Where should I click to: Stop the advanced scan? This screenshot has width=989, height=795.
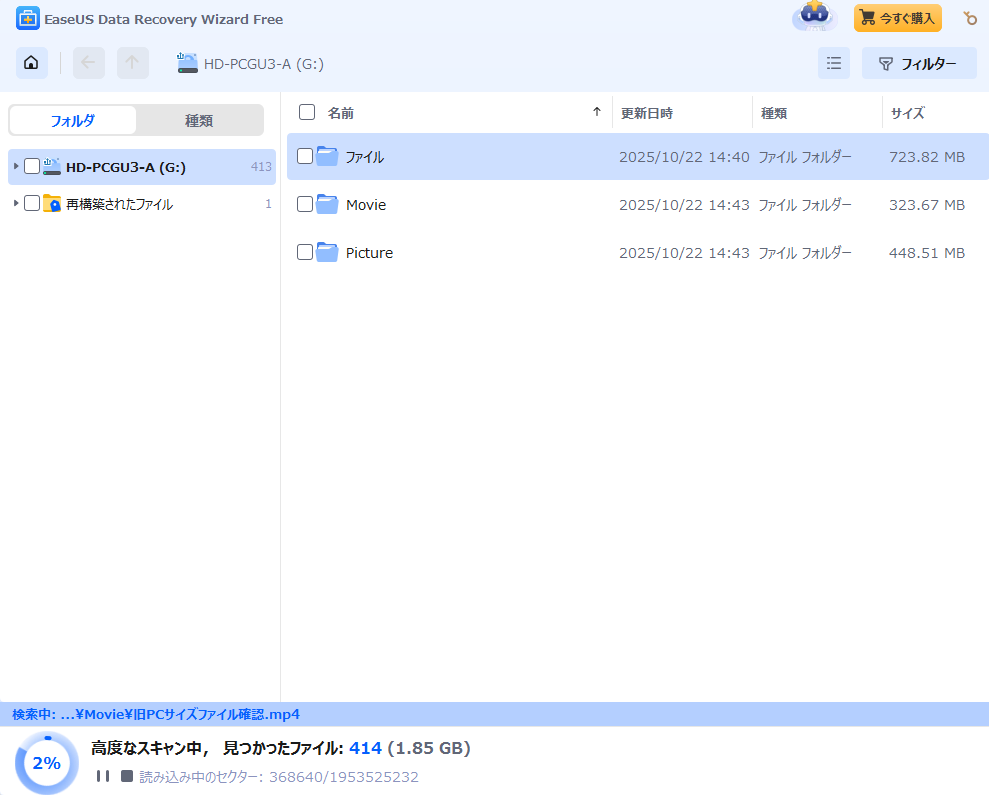126,776
